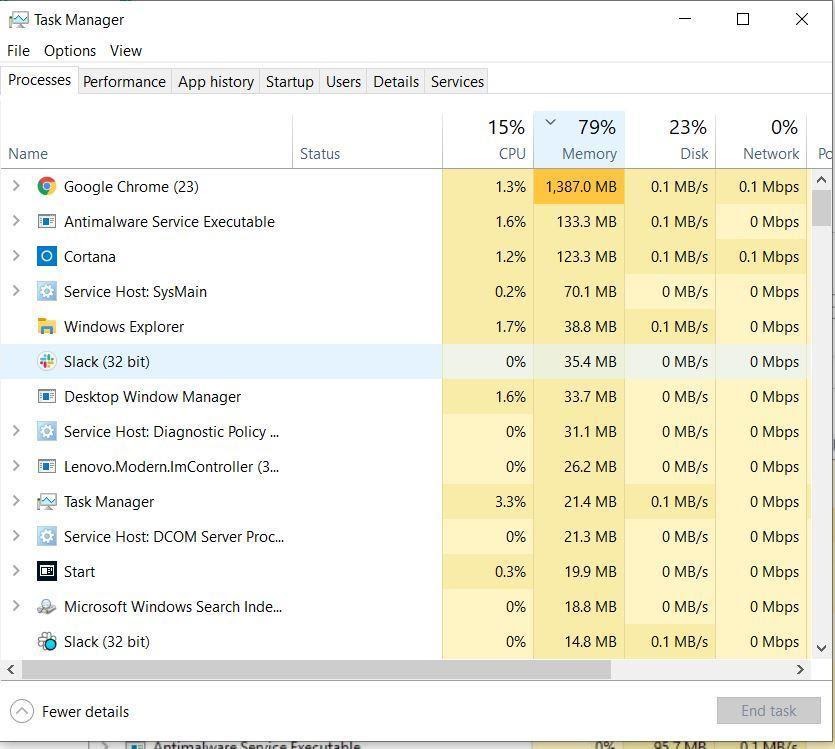Viewport: 835px width, 749px height.
Task: Click the Antimalware Service Executable icon
Action: coord(46,222)
